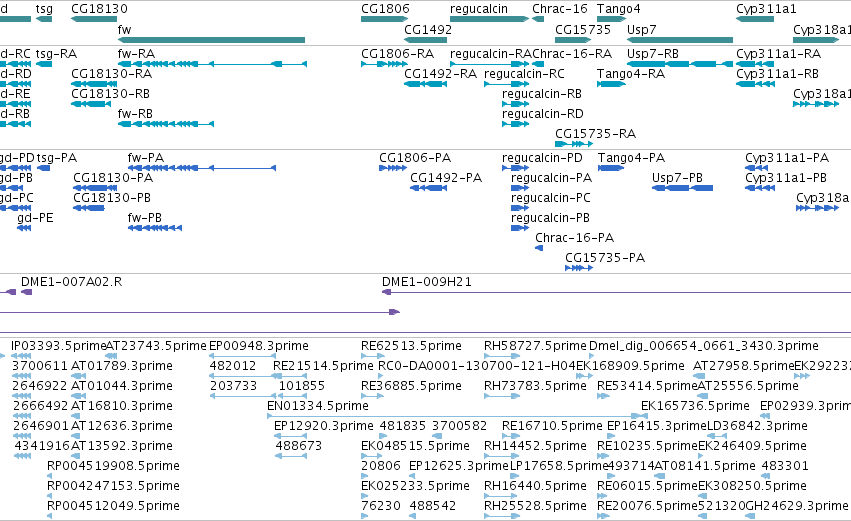Select the Cyp311a1-RA transcript label
851x521 pixels.
(x=778, y=54)
